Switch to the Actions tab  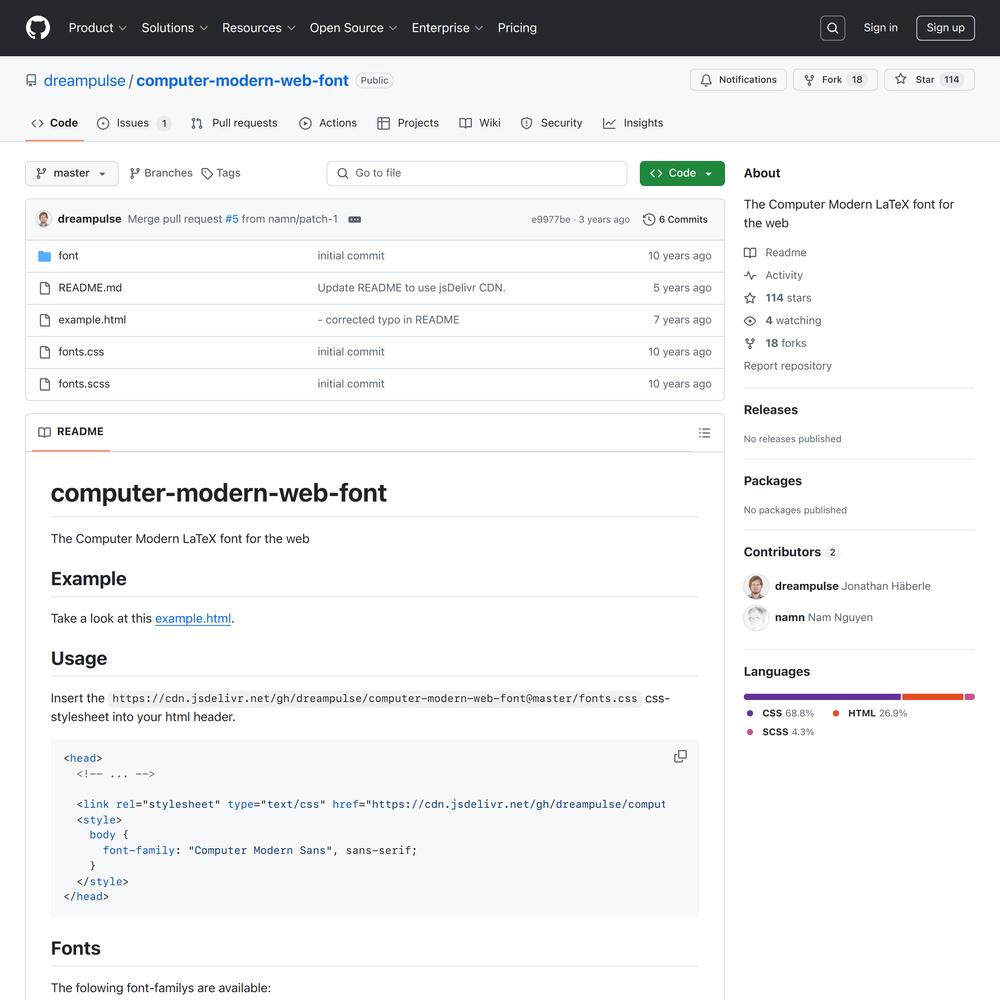point(328,123)
